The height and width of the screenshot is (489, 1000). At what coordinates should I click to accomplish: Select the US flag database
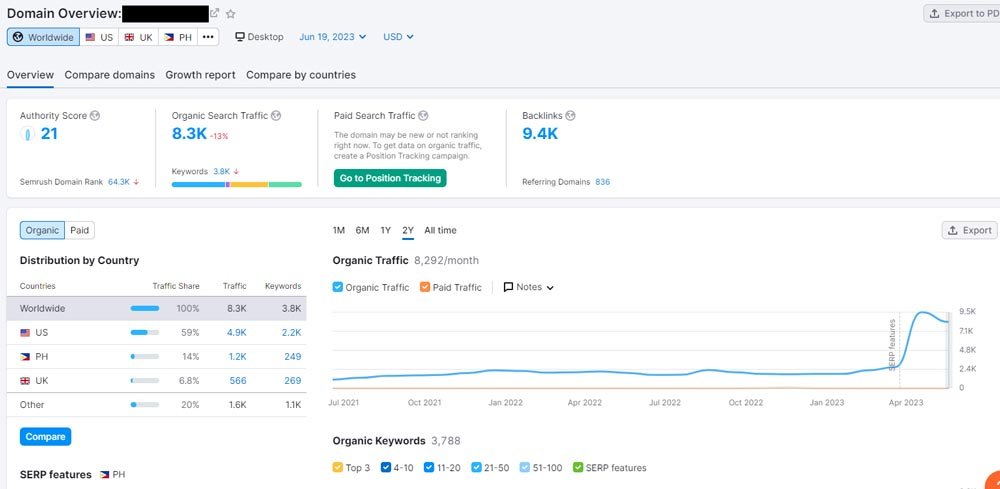tap(99, 37)
